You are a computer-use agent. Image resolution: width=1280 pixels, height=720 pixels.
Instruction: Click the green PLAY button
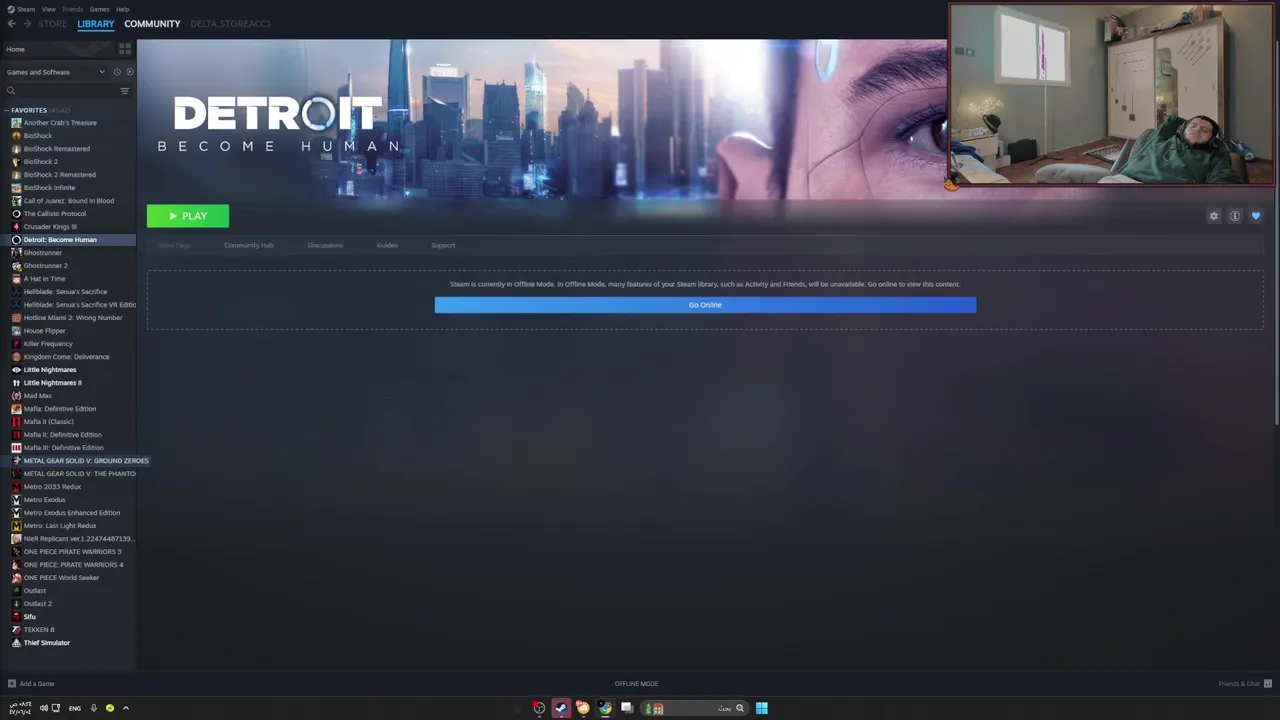pyautogui.click(x=188, y=216)
